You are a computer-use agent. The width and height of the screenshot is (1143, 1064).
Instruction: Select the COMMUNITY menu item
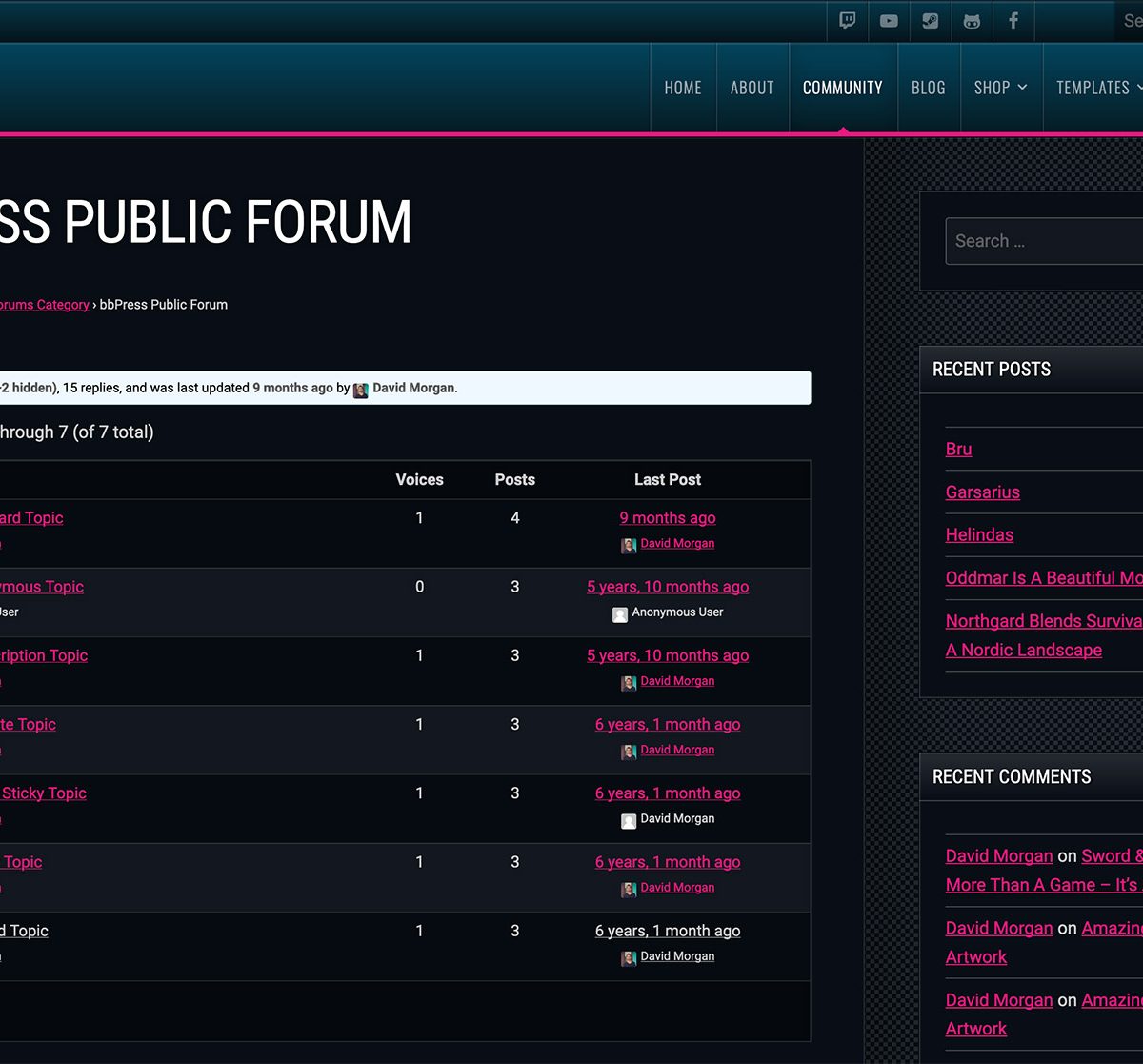point(843,88)
